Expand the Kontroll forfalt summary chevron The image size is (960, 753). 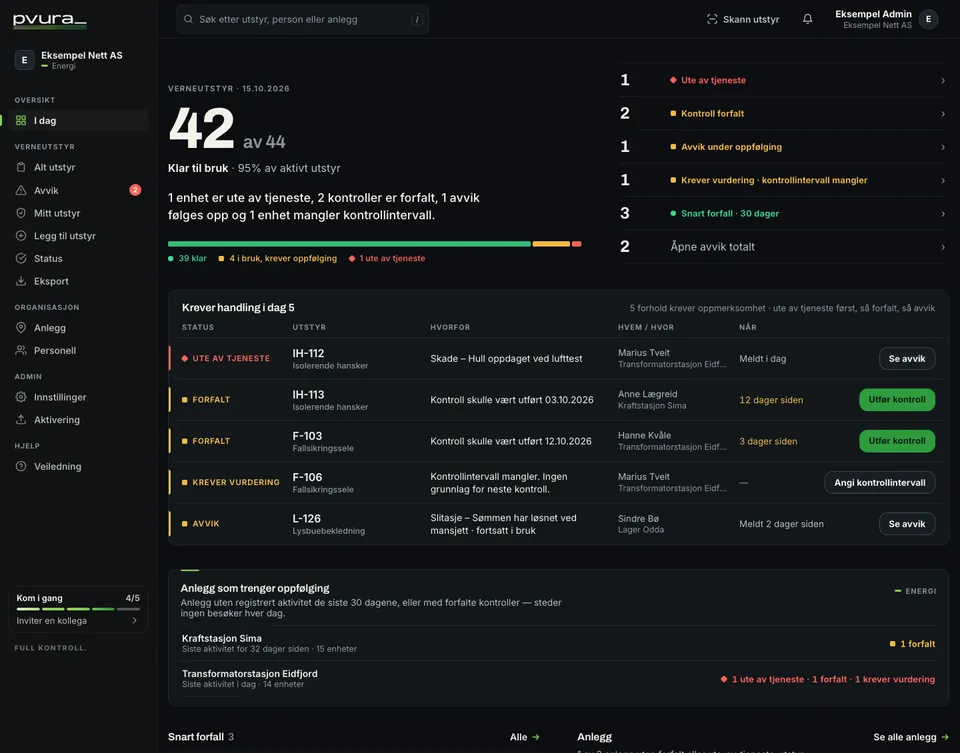click(x=943, y=114)
